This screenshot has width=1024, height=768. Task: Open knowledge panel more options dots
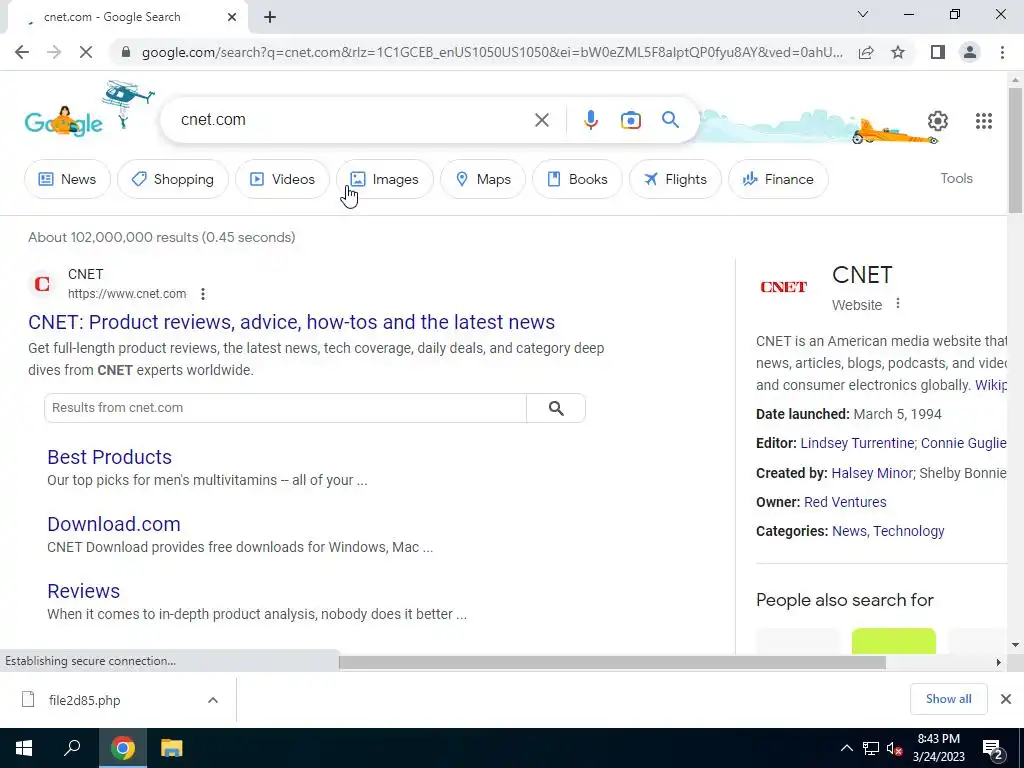(x=898, y=304)
